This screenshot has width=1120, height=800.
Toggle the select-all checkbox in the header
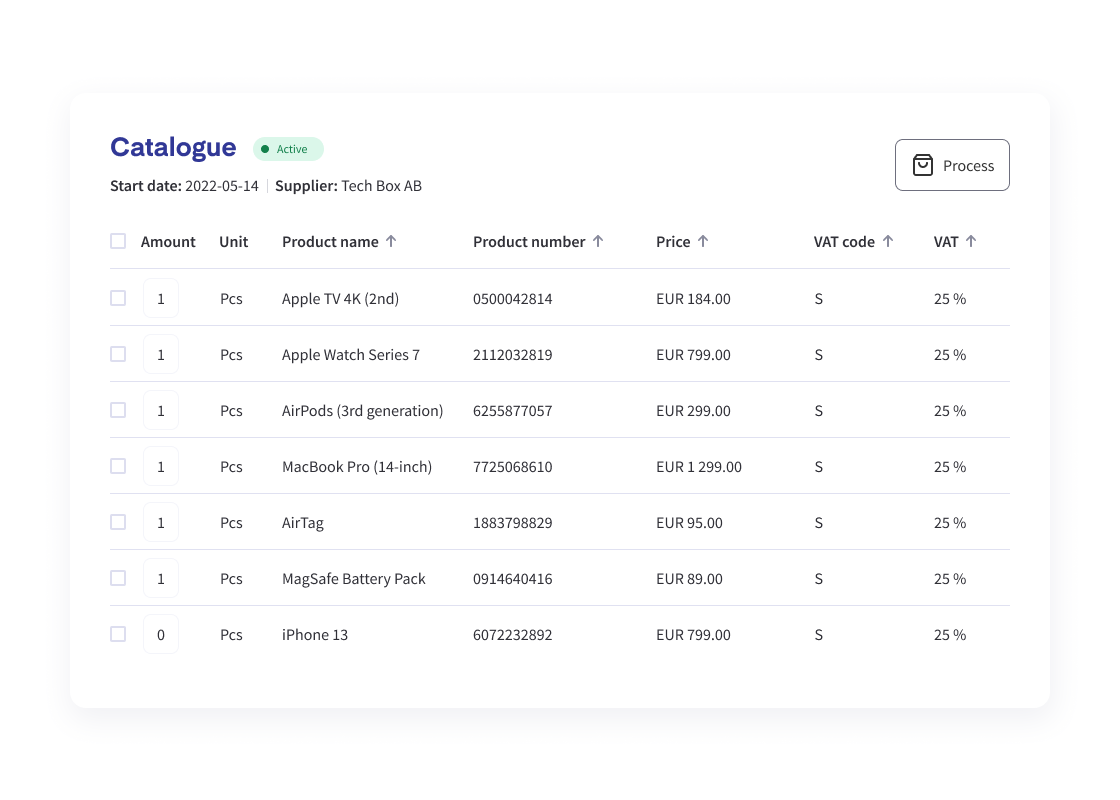pos(118,241)
